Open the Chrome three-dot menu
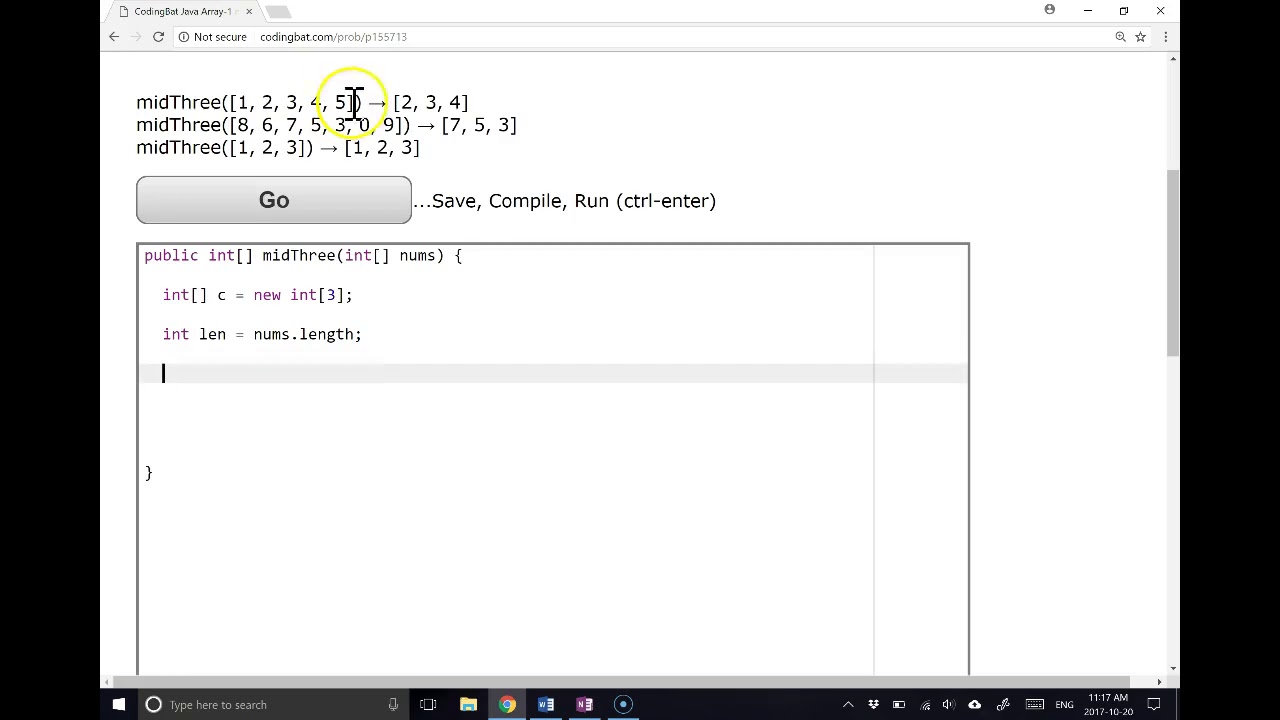Image resolution: width=1280 pixels, height=720 pixels. (x=1166, y=37)
